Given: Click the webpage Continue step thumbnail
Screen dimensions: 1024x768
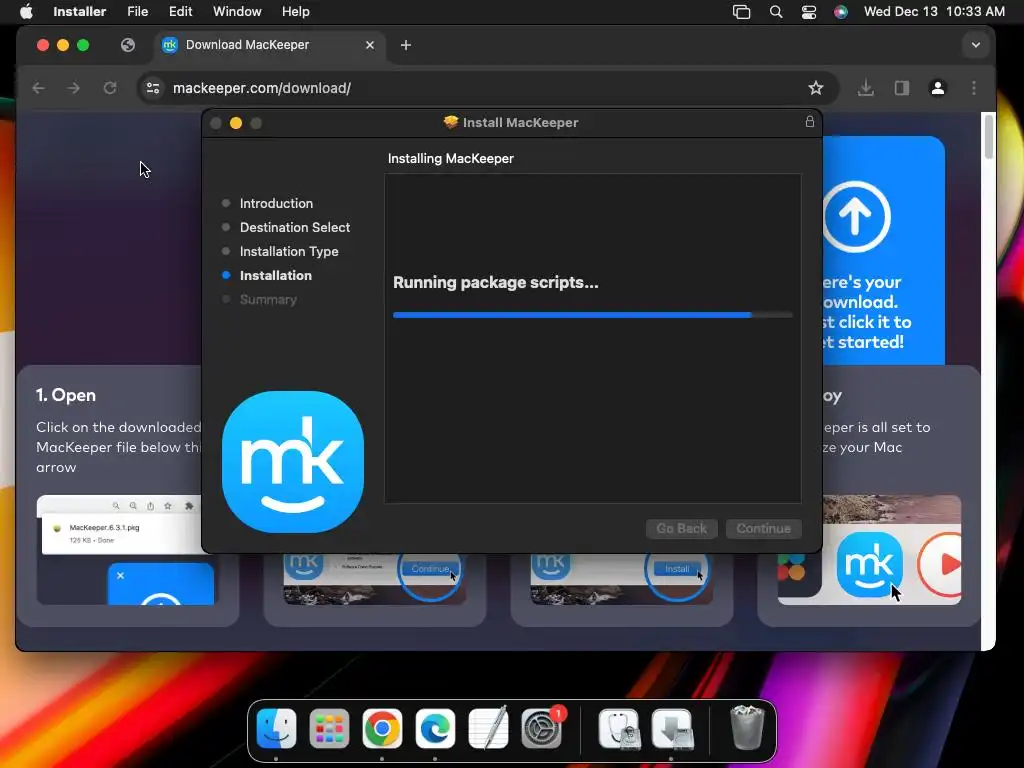Looking at the screenshot, I should point(374,579).
